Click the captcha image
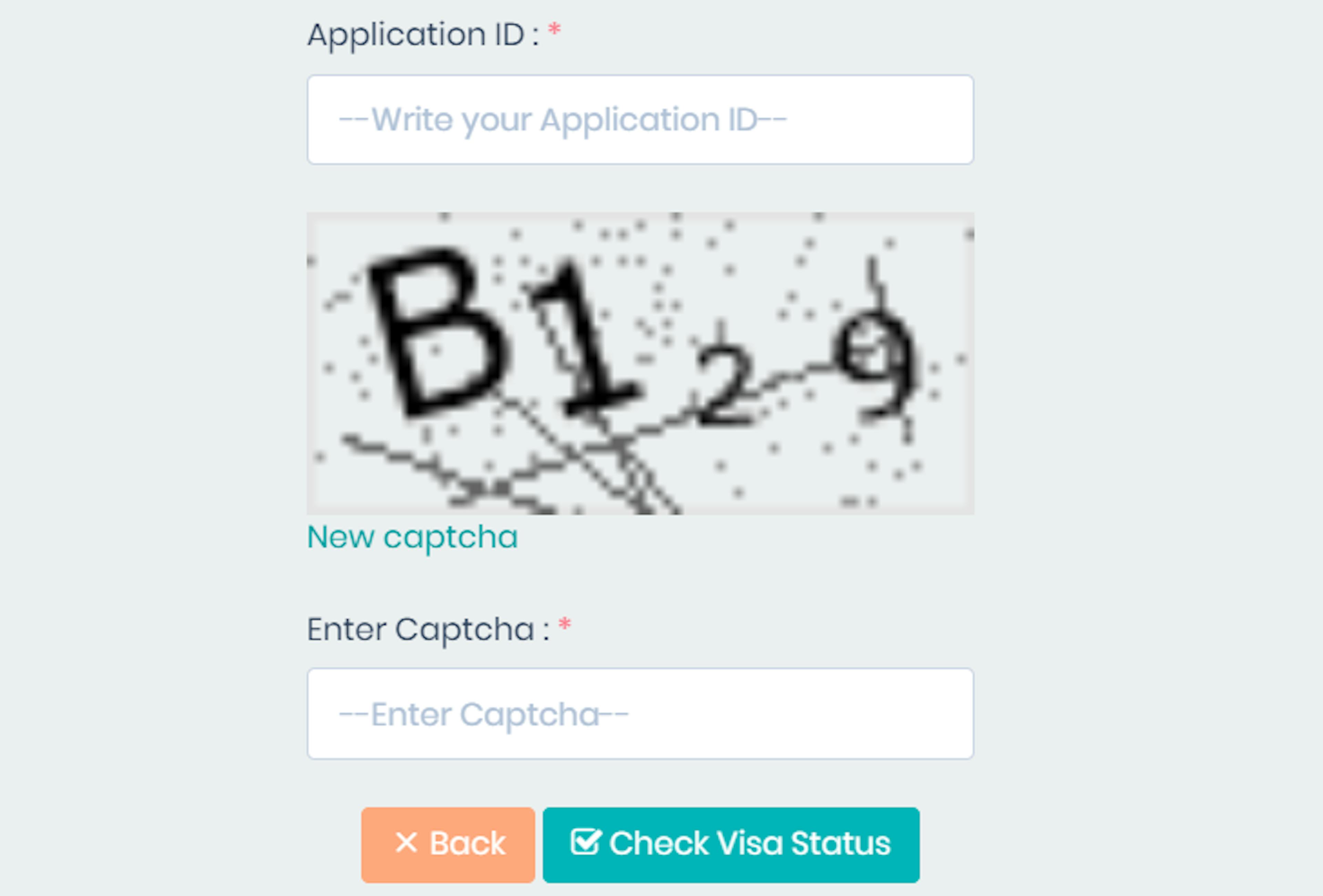Image resolution: width=1323 pixels, height=896 pixels. 640,364
